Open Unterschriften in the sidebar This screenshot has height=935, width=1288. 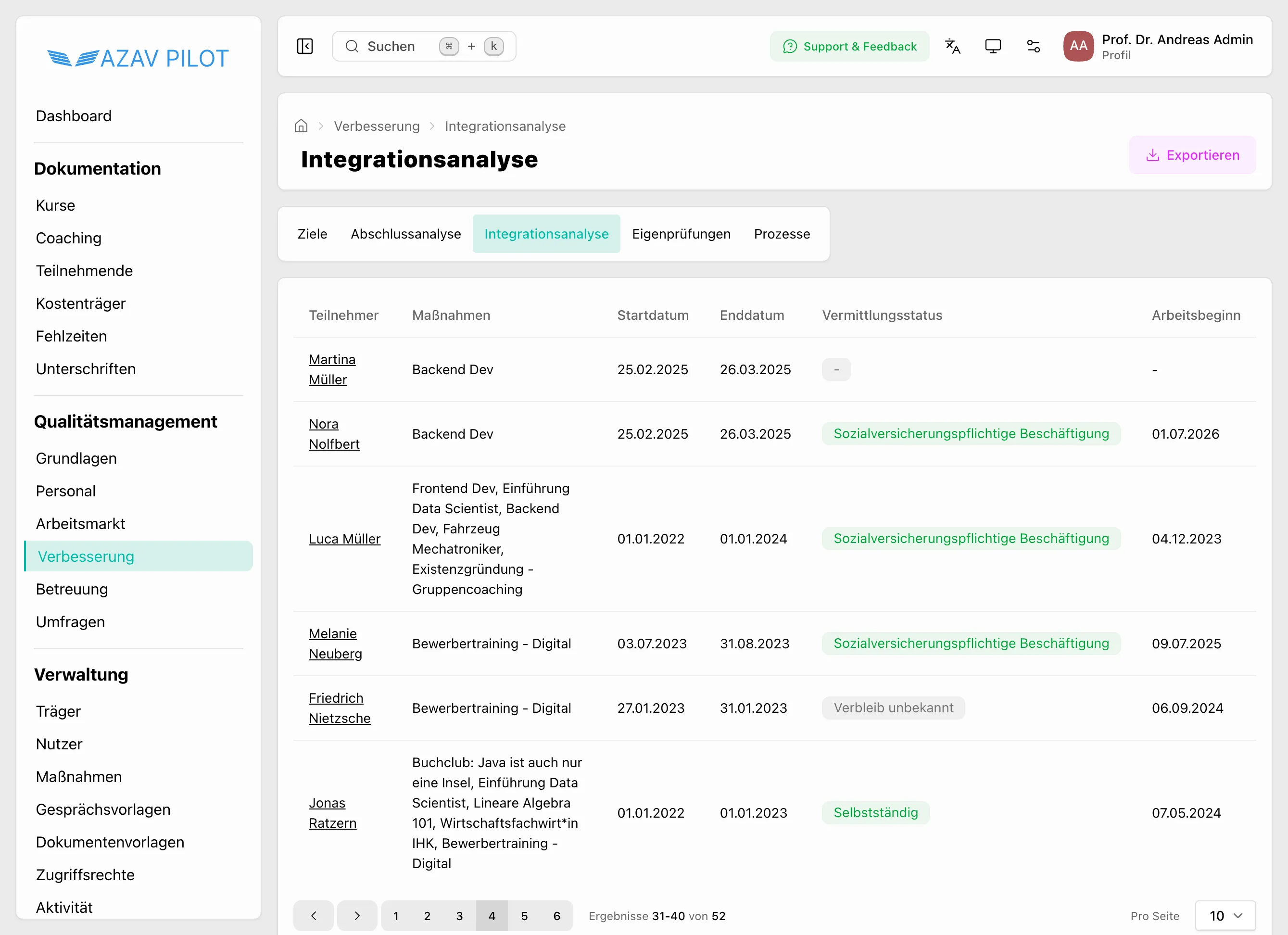tap(86, 368)
